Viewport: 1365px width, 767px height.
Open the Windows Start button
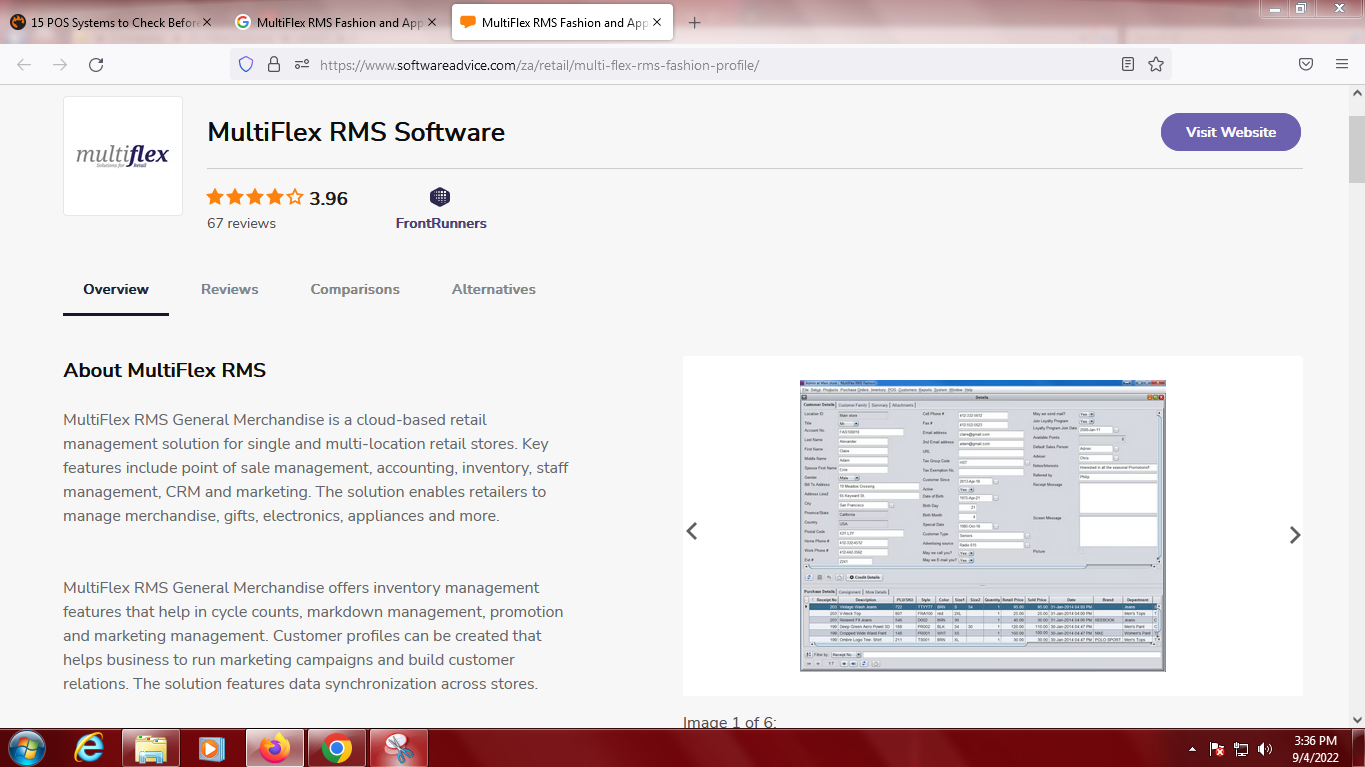pyautogui.click(x=27, y=748)
